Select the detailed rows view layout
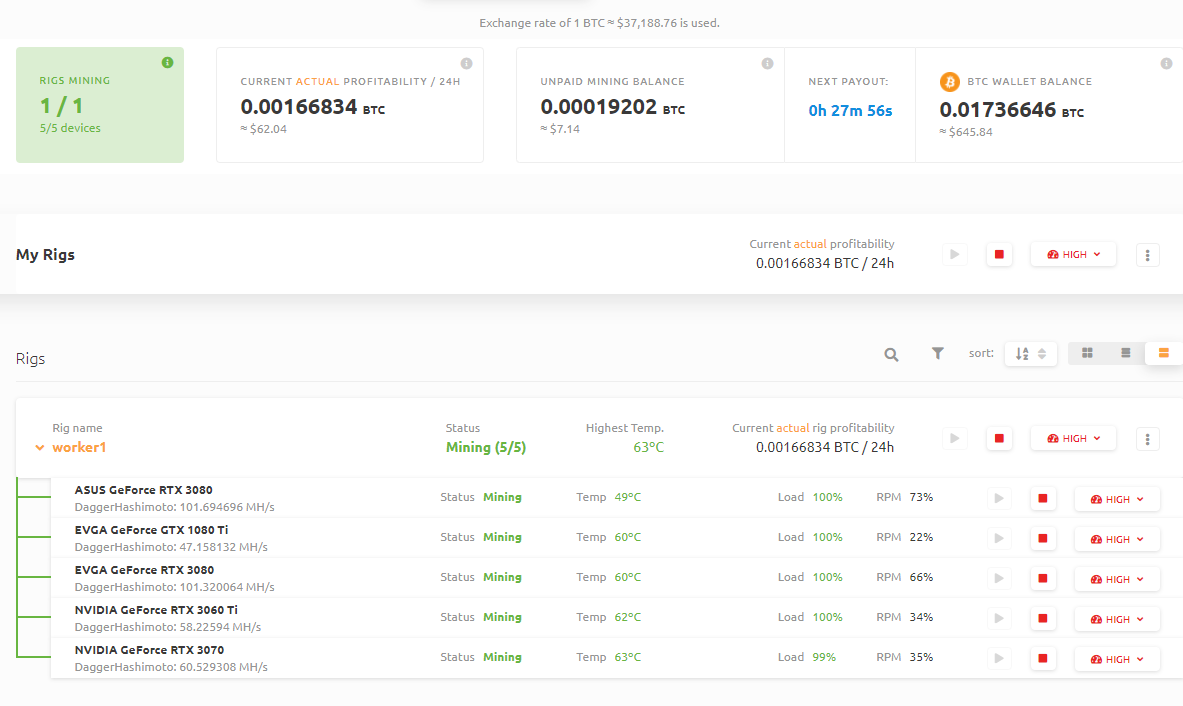Viewport: 1183px width, 706px height. click(x=1163, y=353)
